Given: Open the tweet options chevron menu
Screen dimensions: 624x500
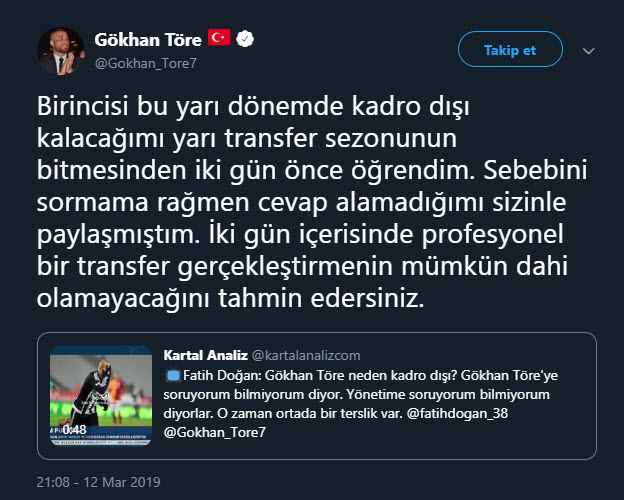Looking at the screenshot, I should click(589, 51).
